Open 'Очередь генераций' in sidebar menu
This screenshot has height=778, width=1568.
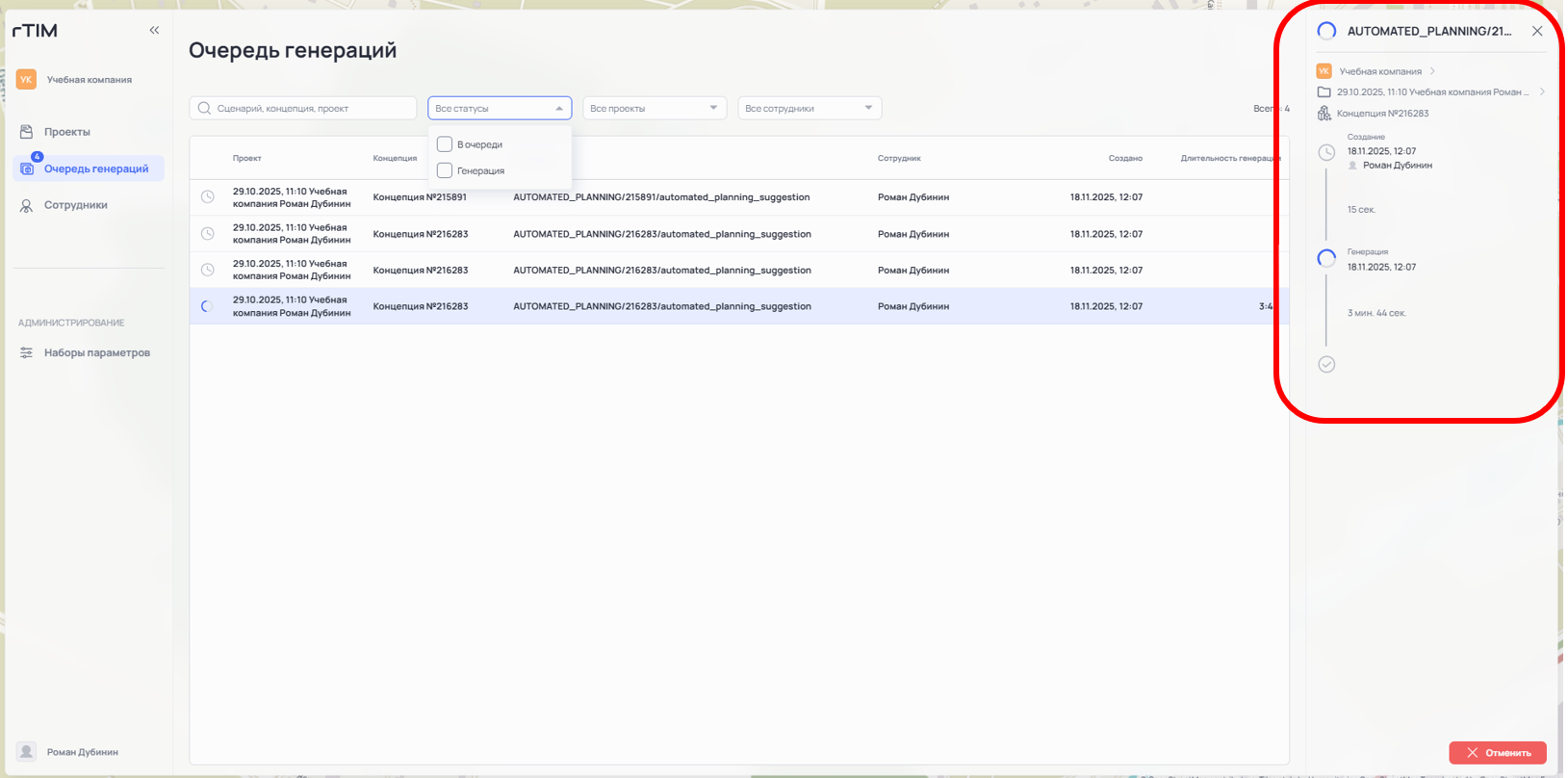95,169
